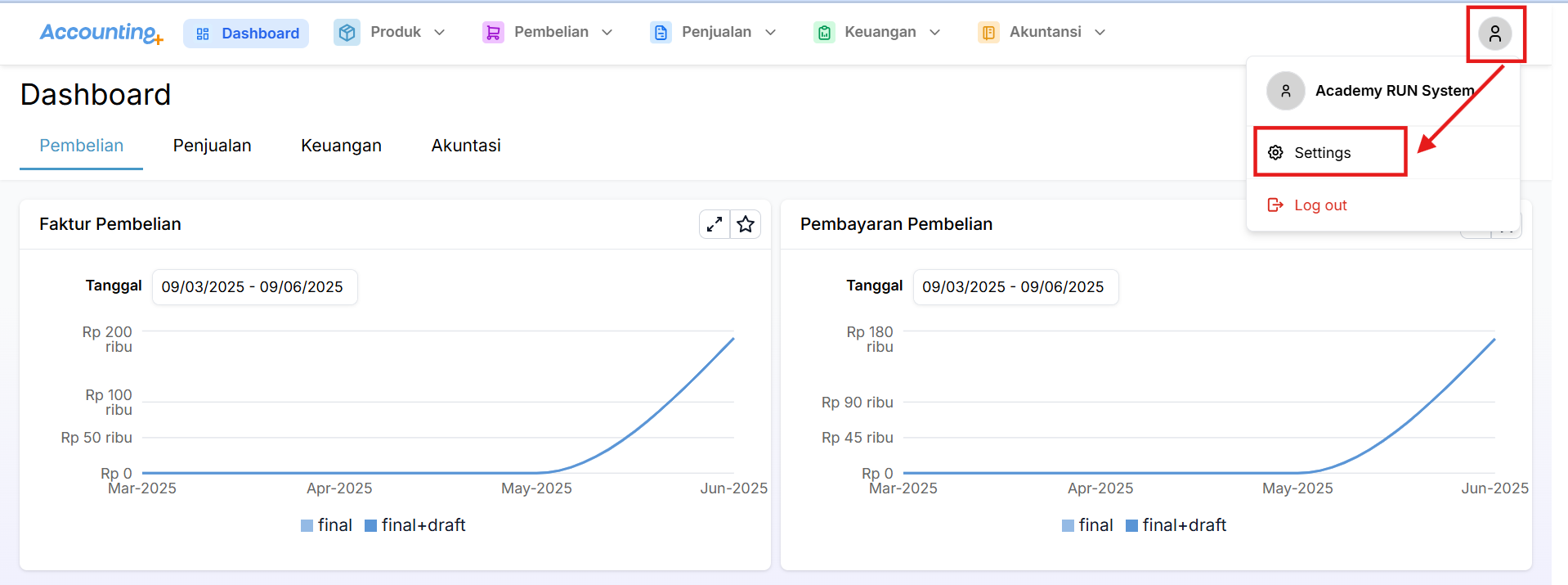This screenshot has height=585, width=1568.
Task: Click the Log out exit icon
Action: (x=1275, y=205)
